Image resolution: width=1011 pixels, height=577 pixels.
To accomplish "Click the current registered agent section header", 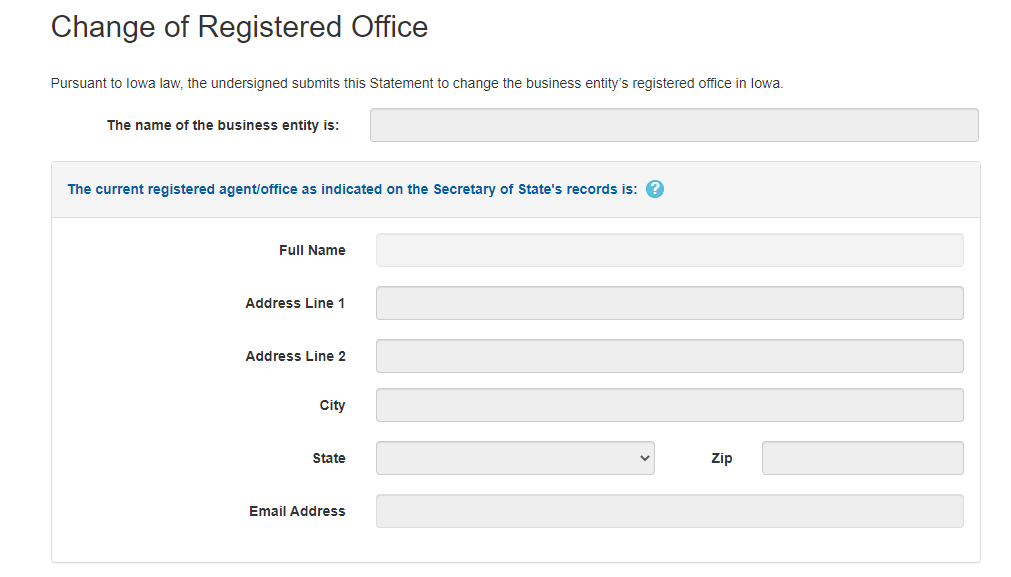I will point(351,189).
